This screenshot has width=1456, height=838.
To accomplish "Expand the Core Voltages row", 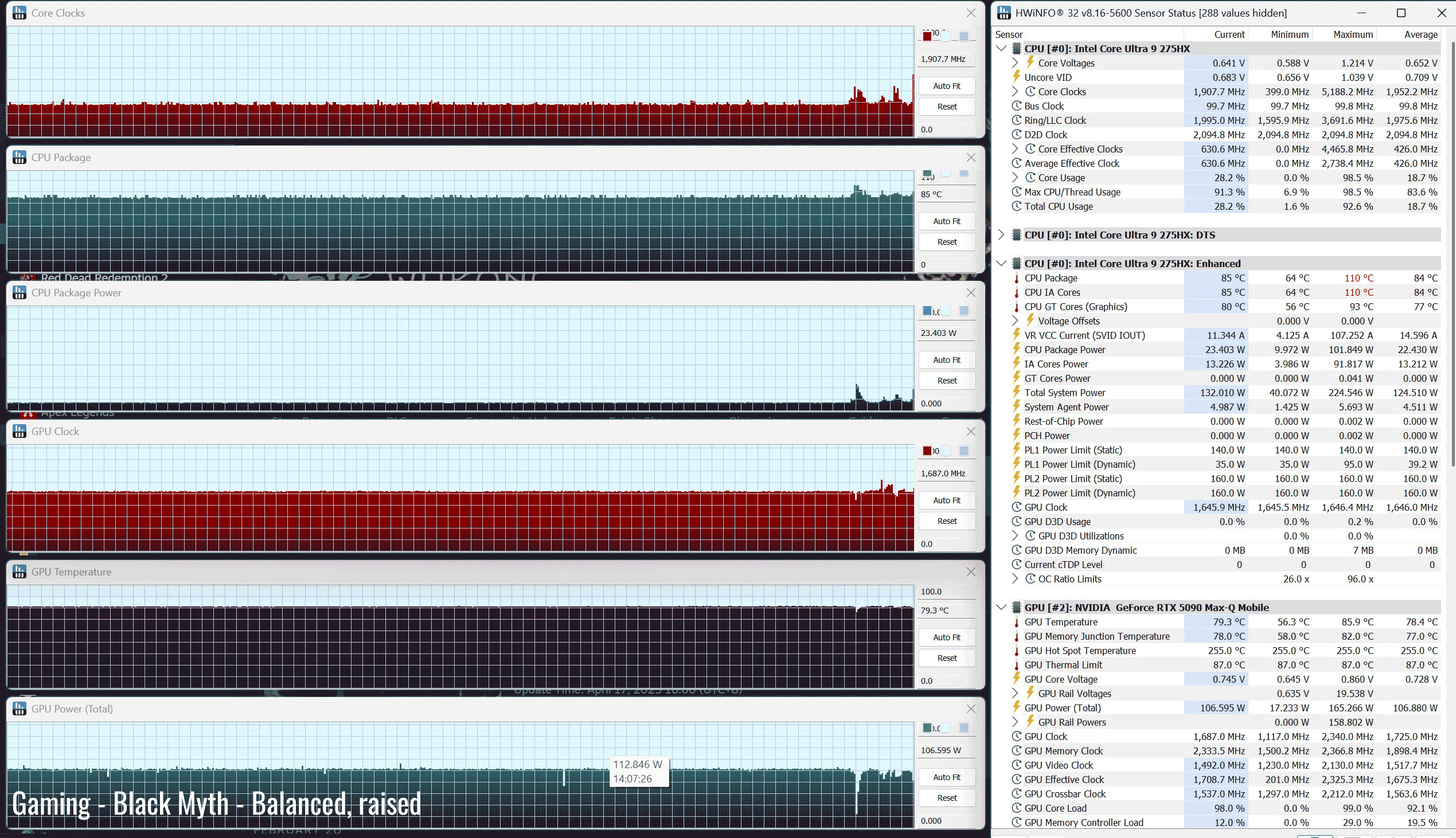I will [1016, 62].
